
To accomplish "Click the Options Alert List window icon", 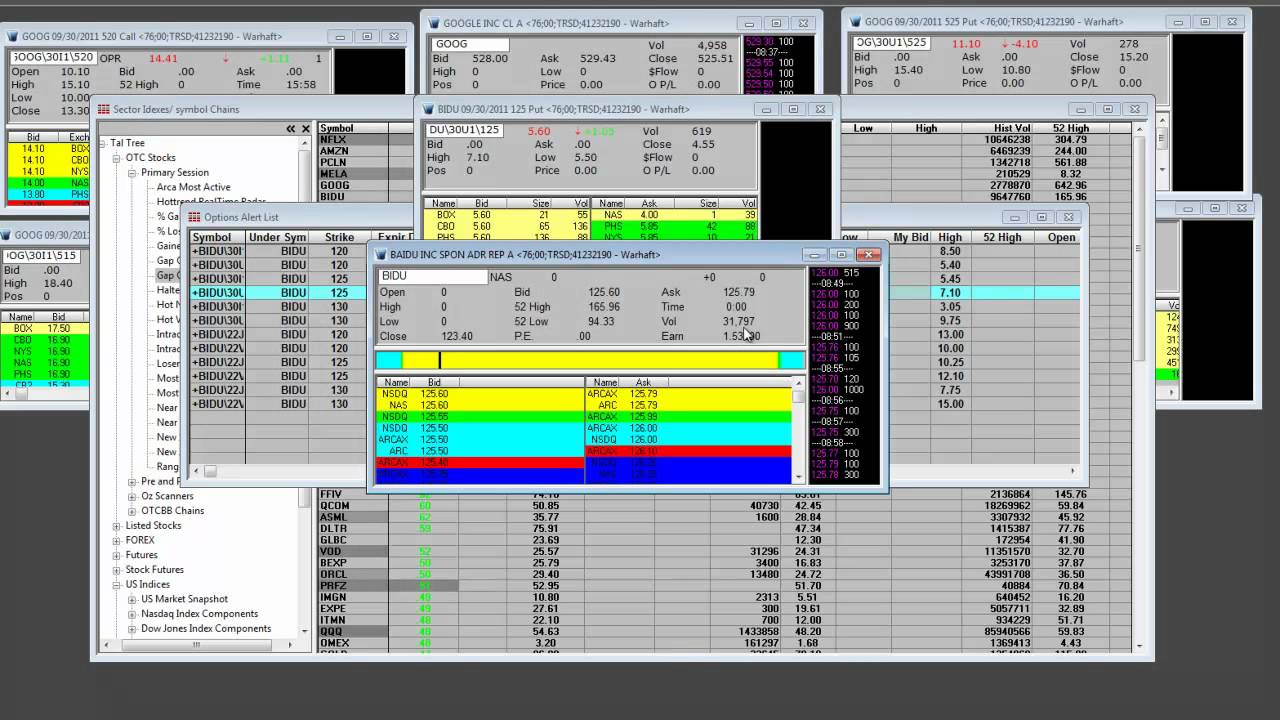I will [x=195, y=217].
